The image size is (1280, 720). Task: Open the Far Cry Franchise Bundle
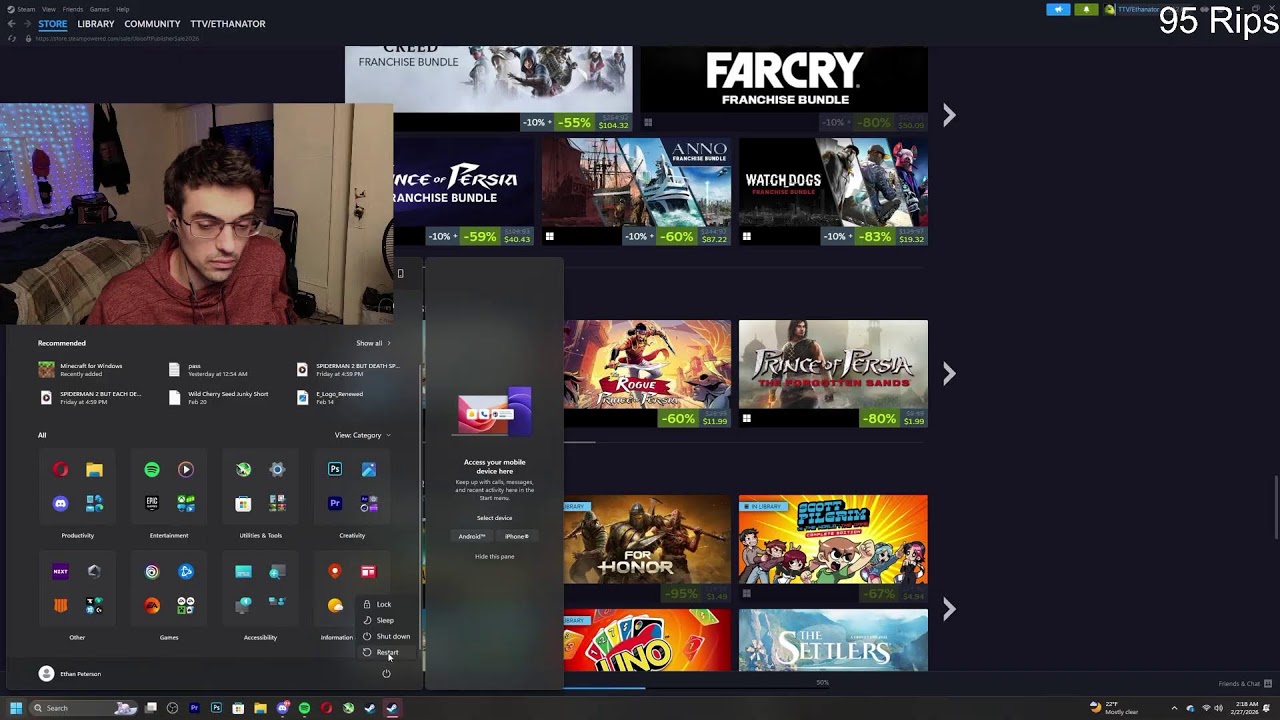pyautogui.click(x=784, y=89)
